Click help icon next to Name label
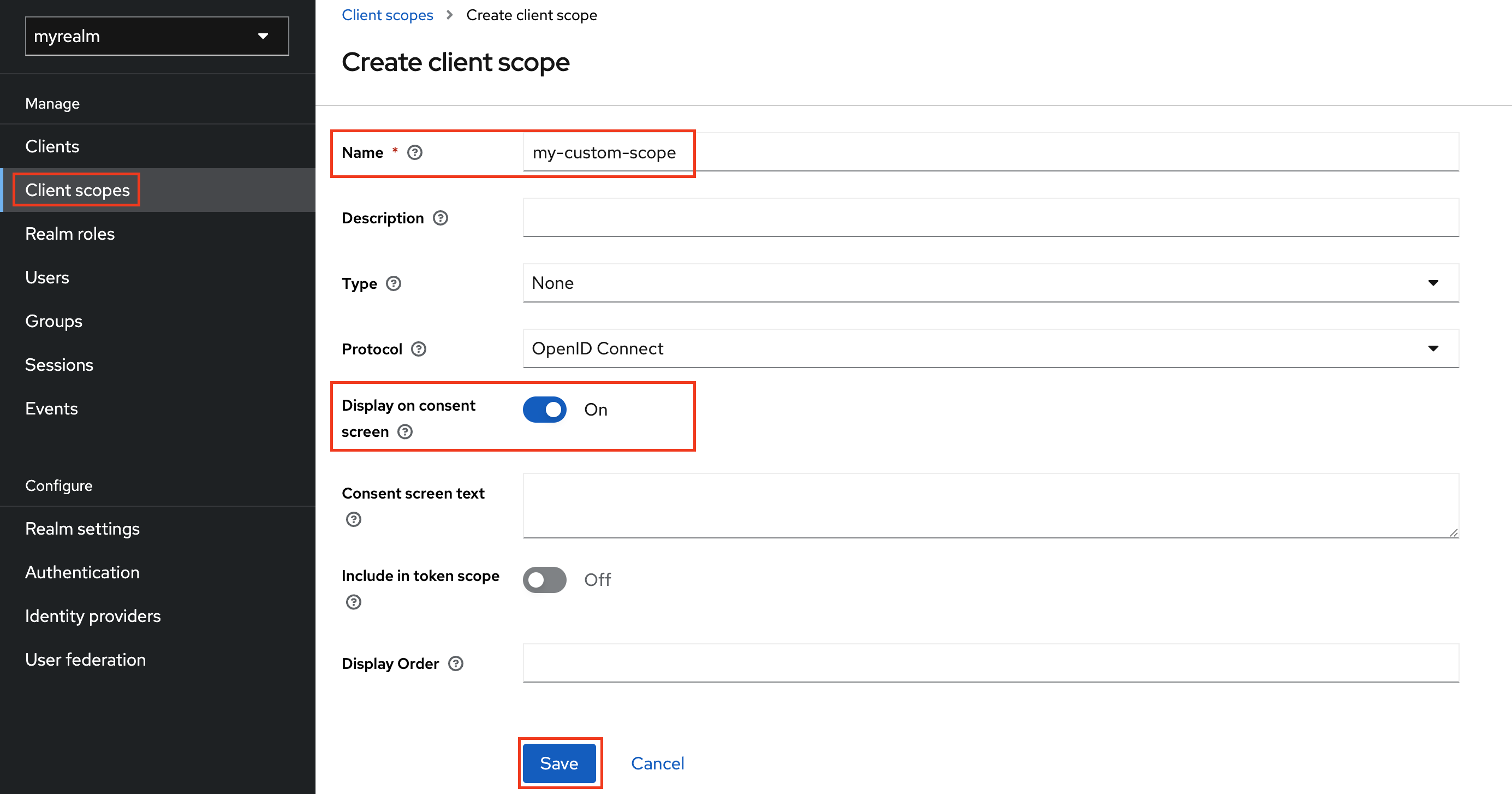 click(415, 153)
